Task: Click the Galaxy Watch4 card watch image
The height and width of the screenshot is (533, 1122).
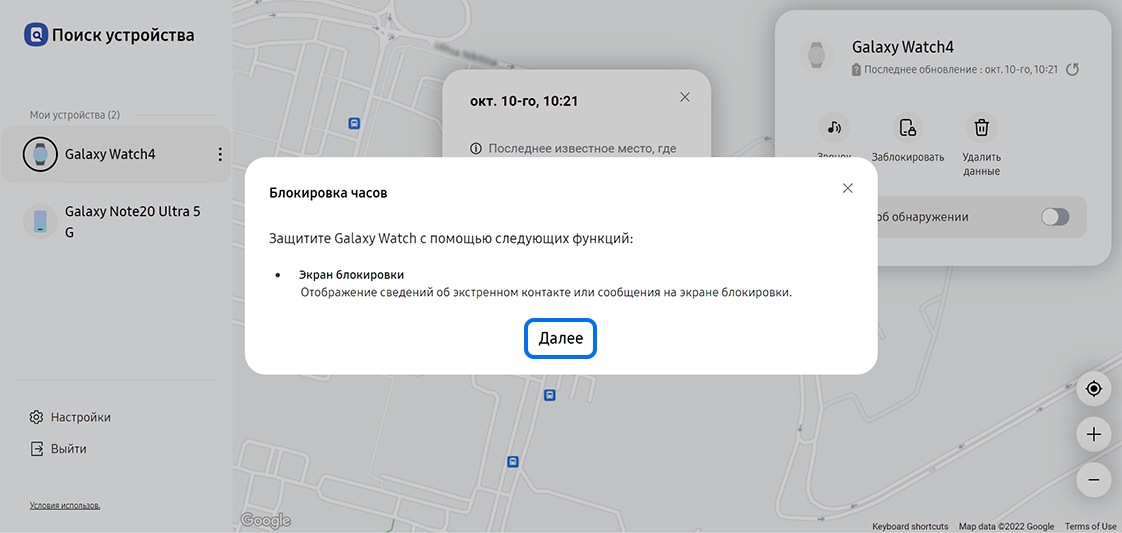Action: (x=816, y=56)
